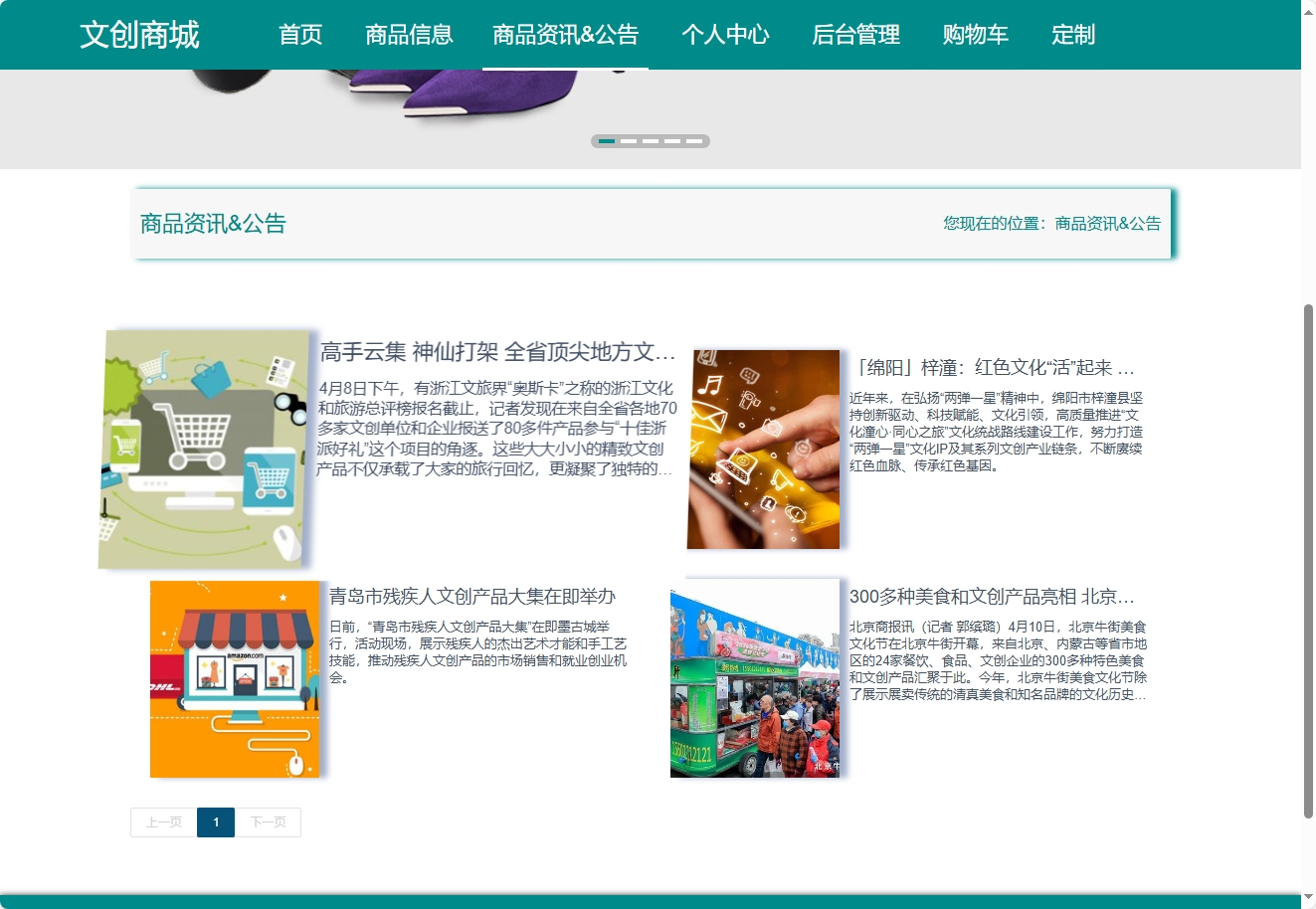Open the 购物车 shopping cart
The height and width of the screenshot is (909, 1316).
[x=974, y=35]
